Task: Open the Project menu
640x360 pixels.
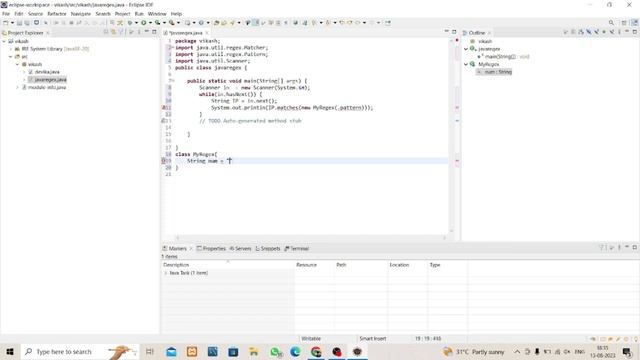Action: 122,14
